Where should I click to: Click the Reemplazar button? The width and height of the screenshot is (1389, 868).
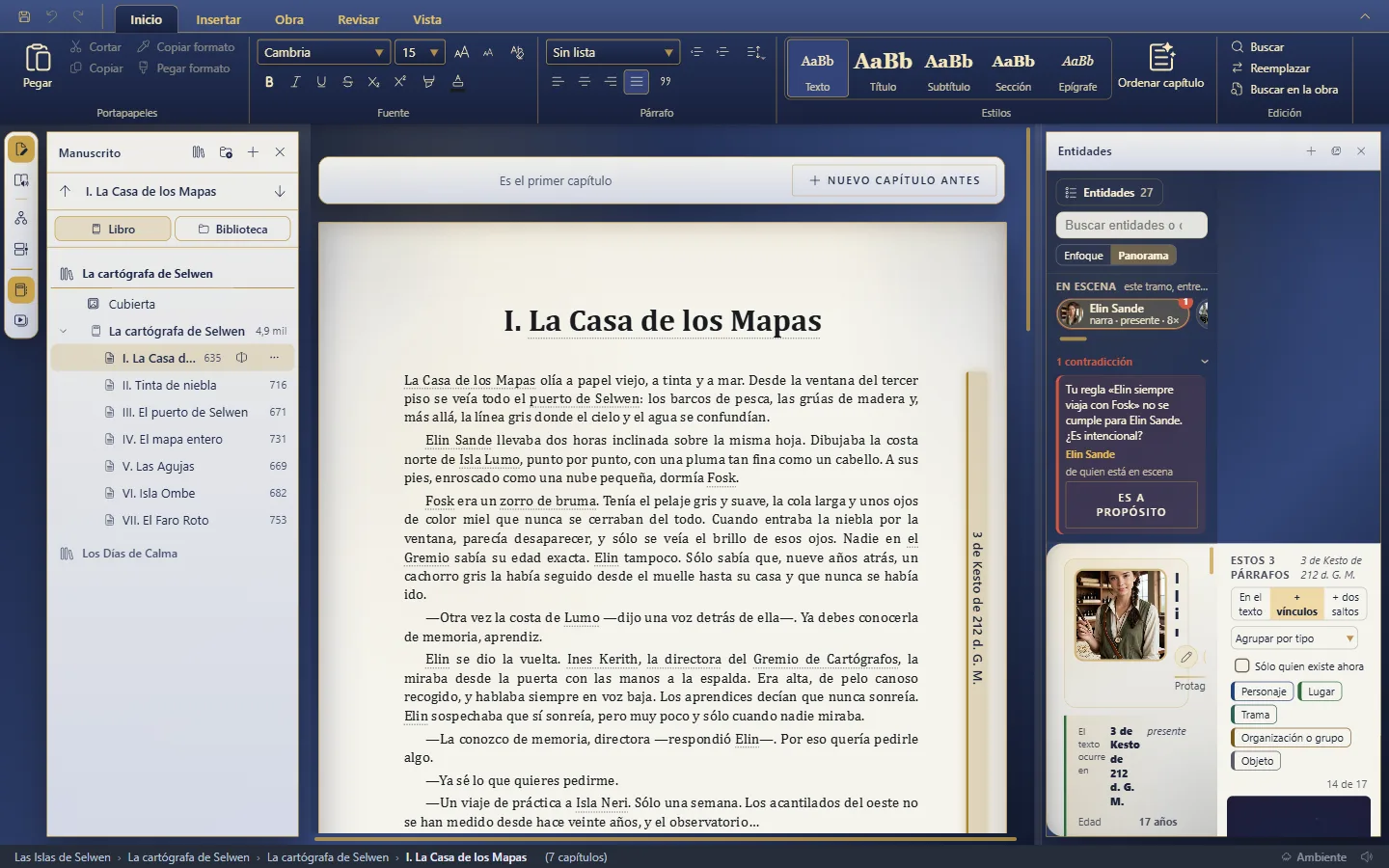pos(1270,68)
